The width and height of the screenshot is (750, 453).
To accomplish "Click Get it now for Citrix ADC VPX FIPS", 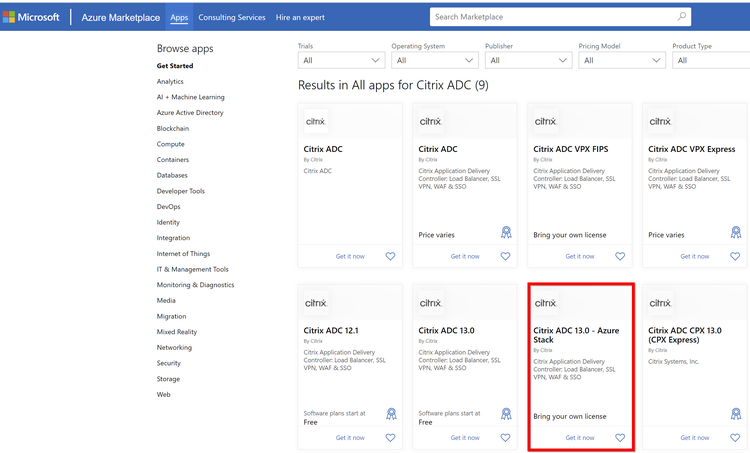I will [580, 256].
